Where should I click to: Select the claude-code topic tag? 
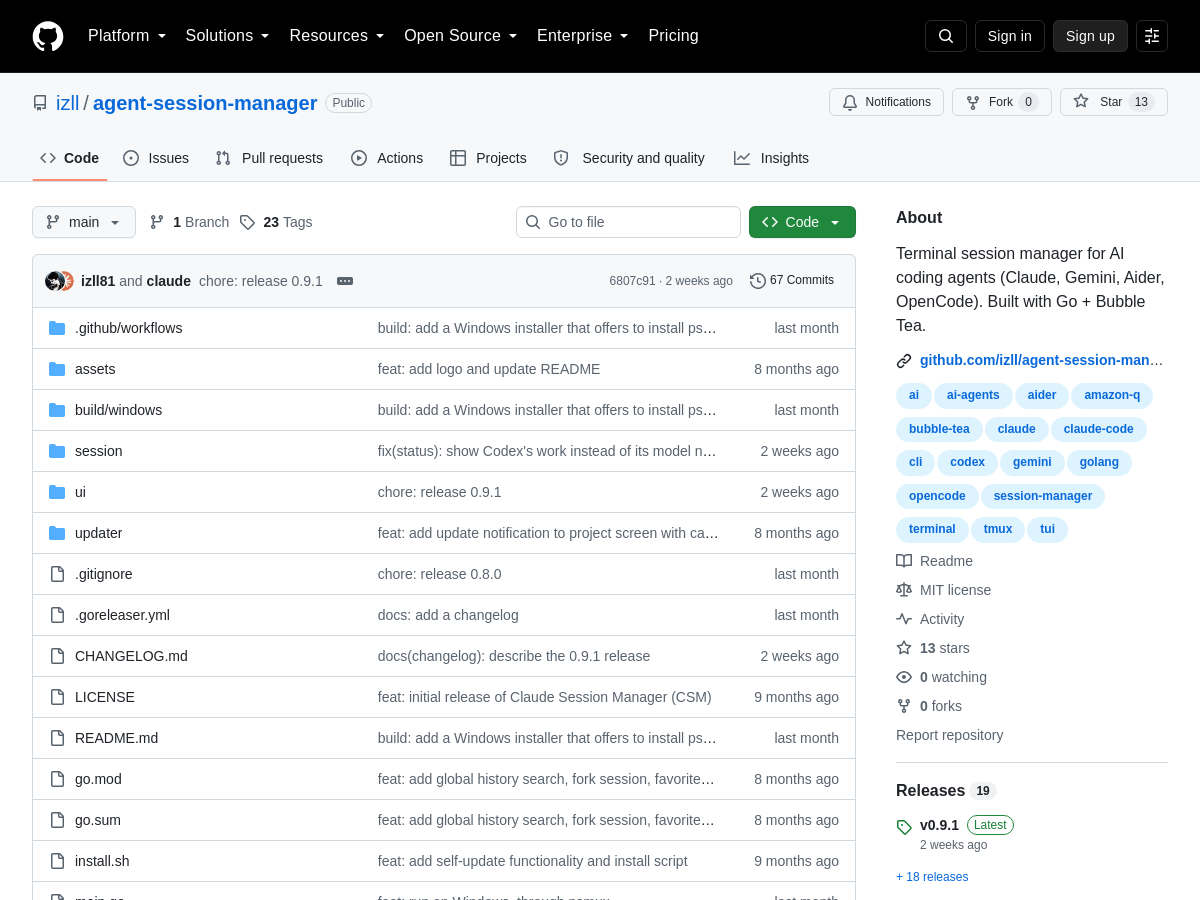tap(1098, 429)
